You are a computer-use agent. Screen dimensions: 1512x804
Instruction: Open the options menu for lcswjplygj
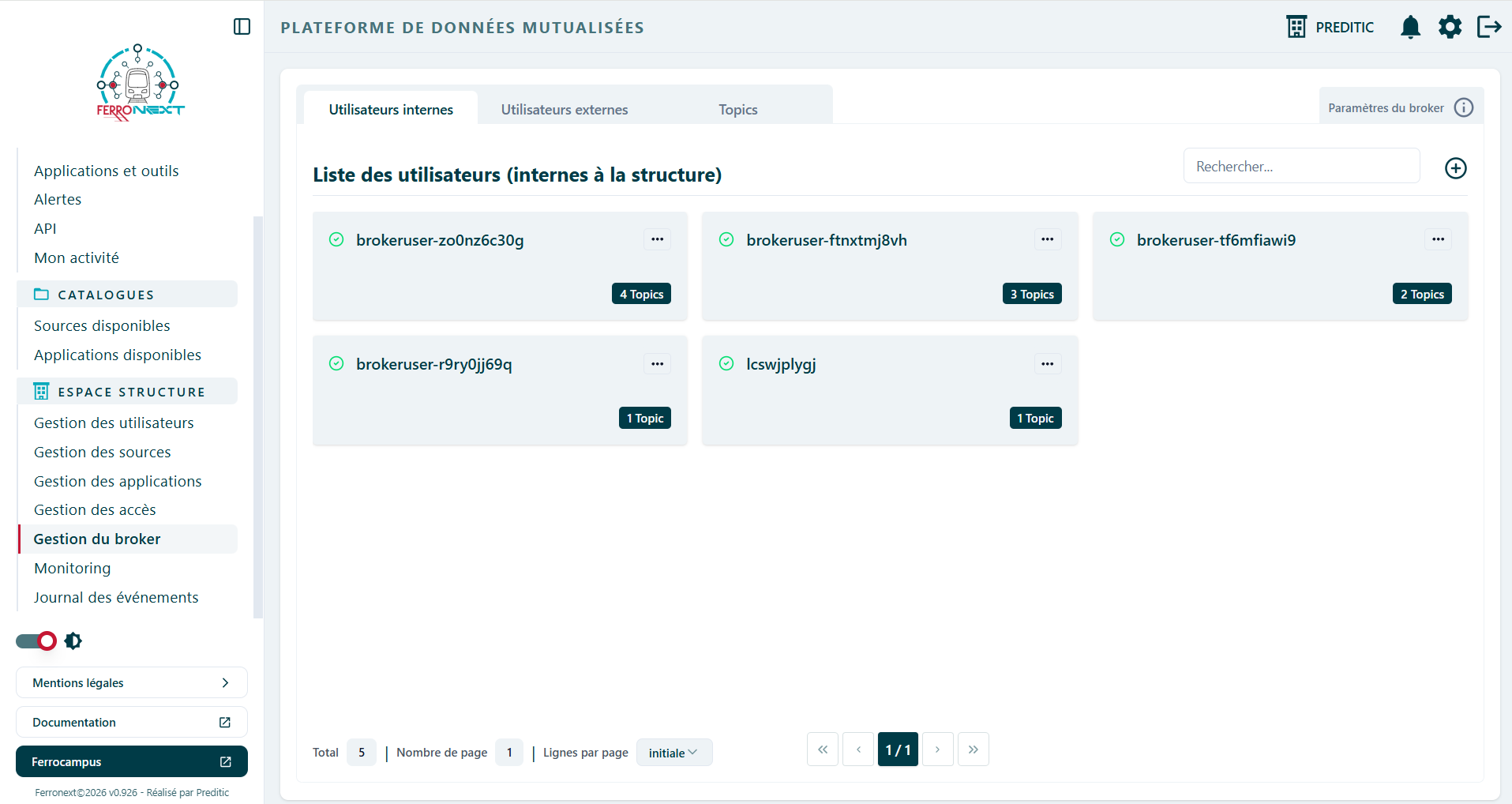pos(1048,364)
